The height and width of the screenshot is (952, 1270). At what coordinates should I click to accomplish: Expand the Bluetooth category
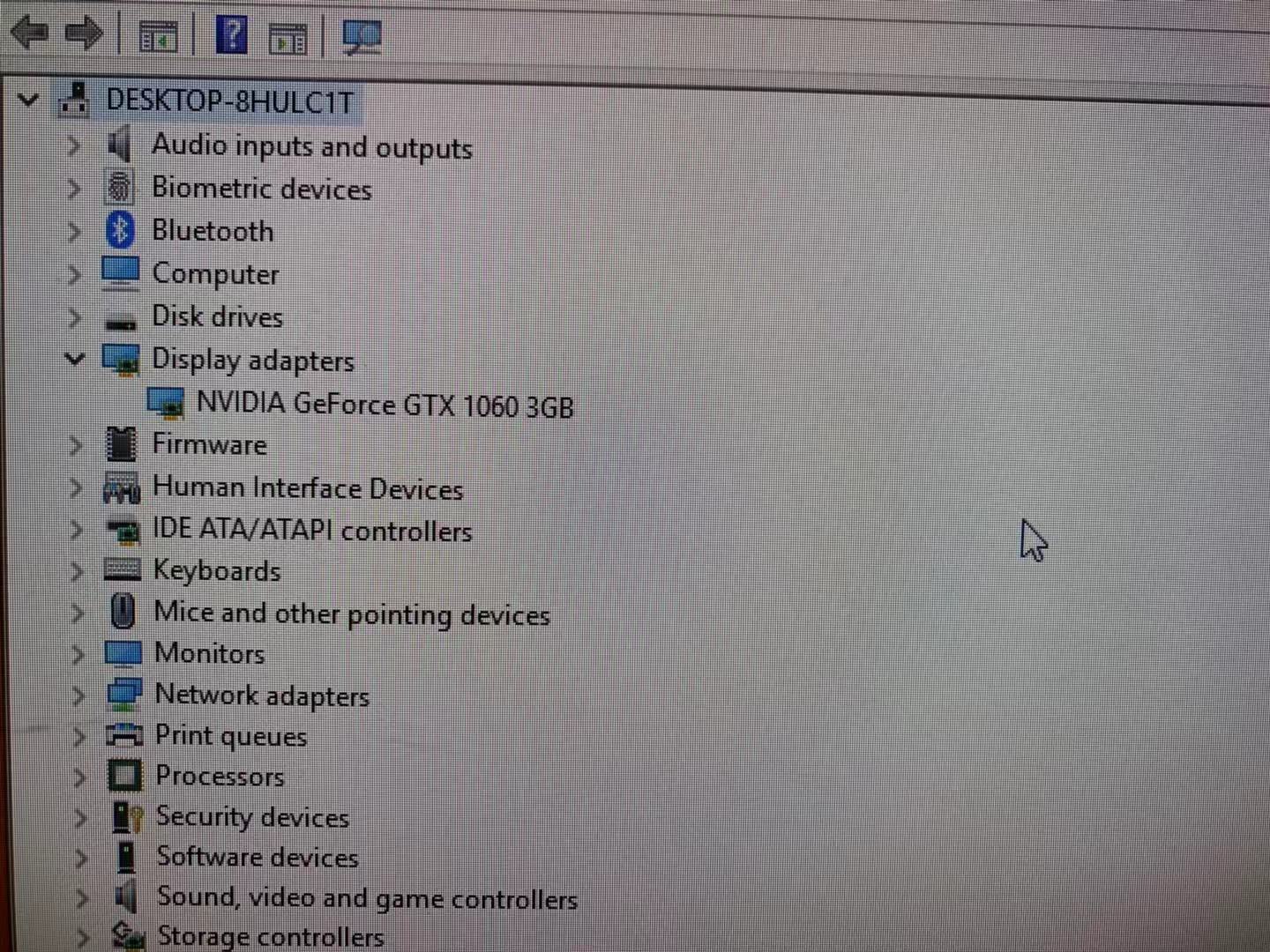click(x=74, y=231)
